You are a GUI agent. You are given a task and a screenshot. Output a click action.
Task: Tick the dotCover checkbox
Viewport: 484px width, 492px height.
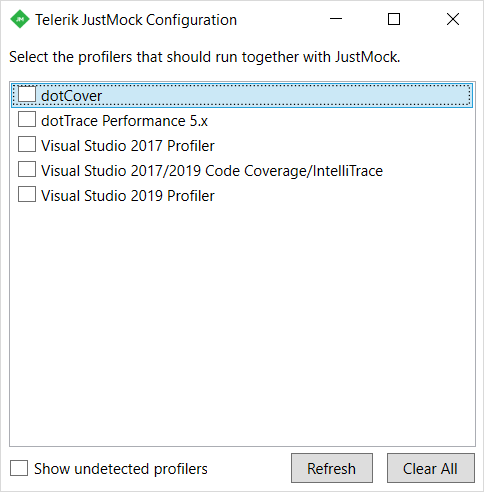(x=27, y=95)
